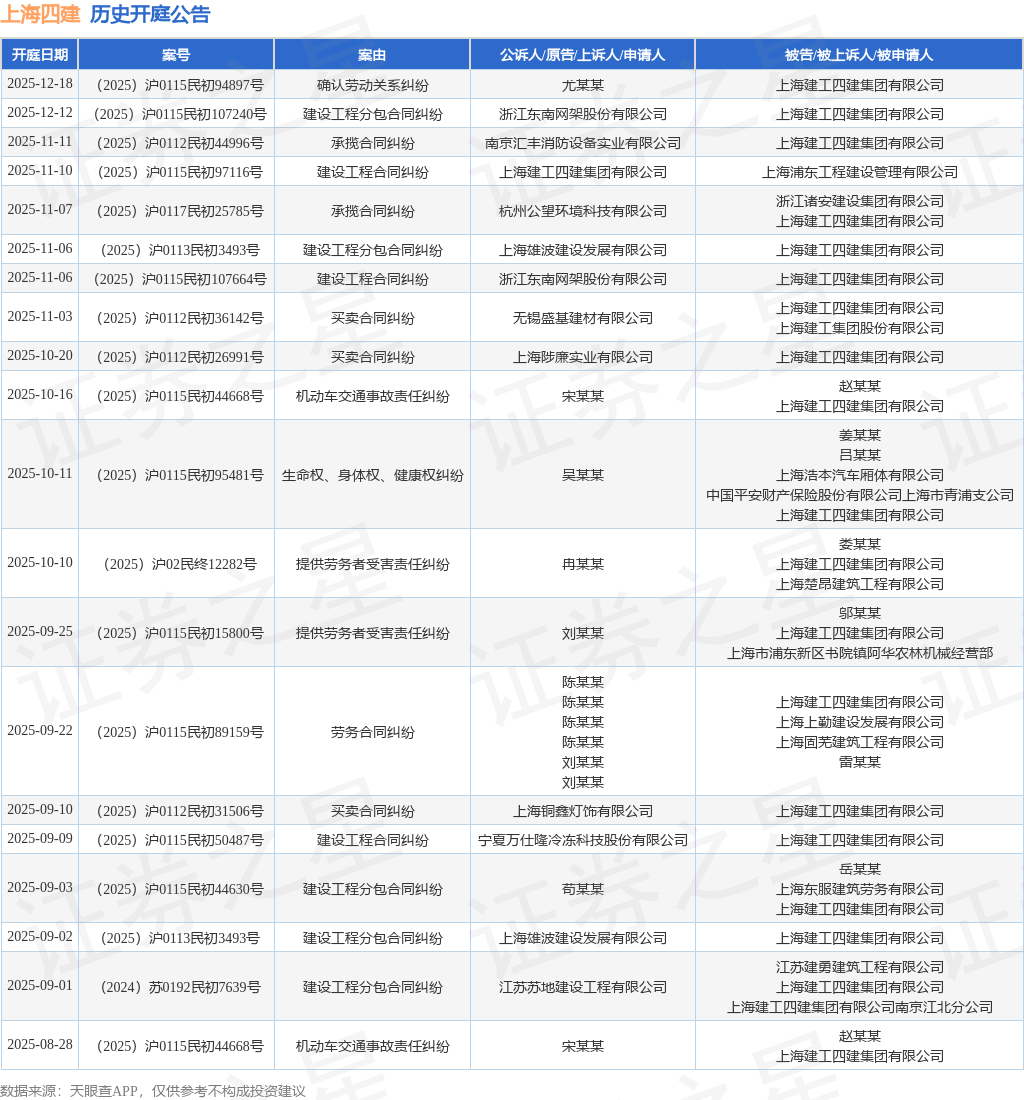
Task: Click plaintiff 江苏苏地建设工程有限公司
Action: point(583,987)
